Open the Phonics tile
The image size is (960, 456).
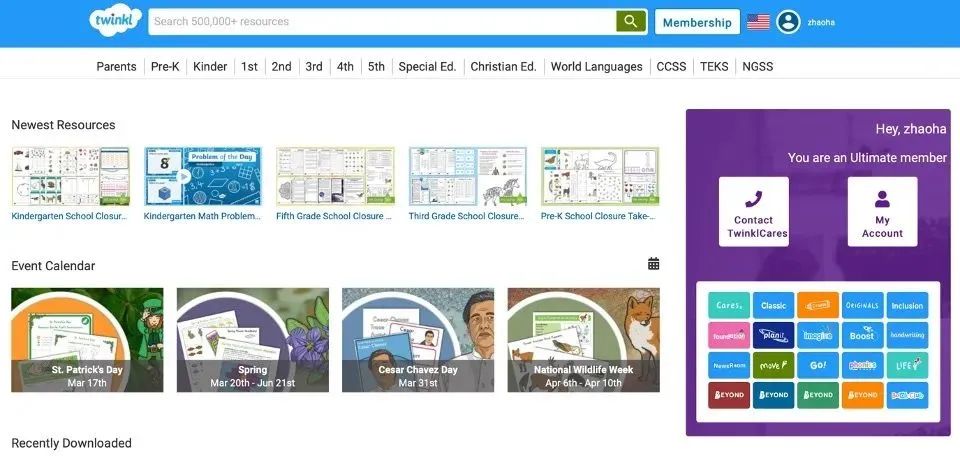point(863,365)
